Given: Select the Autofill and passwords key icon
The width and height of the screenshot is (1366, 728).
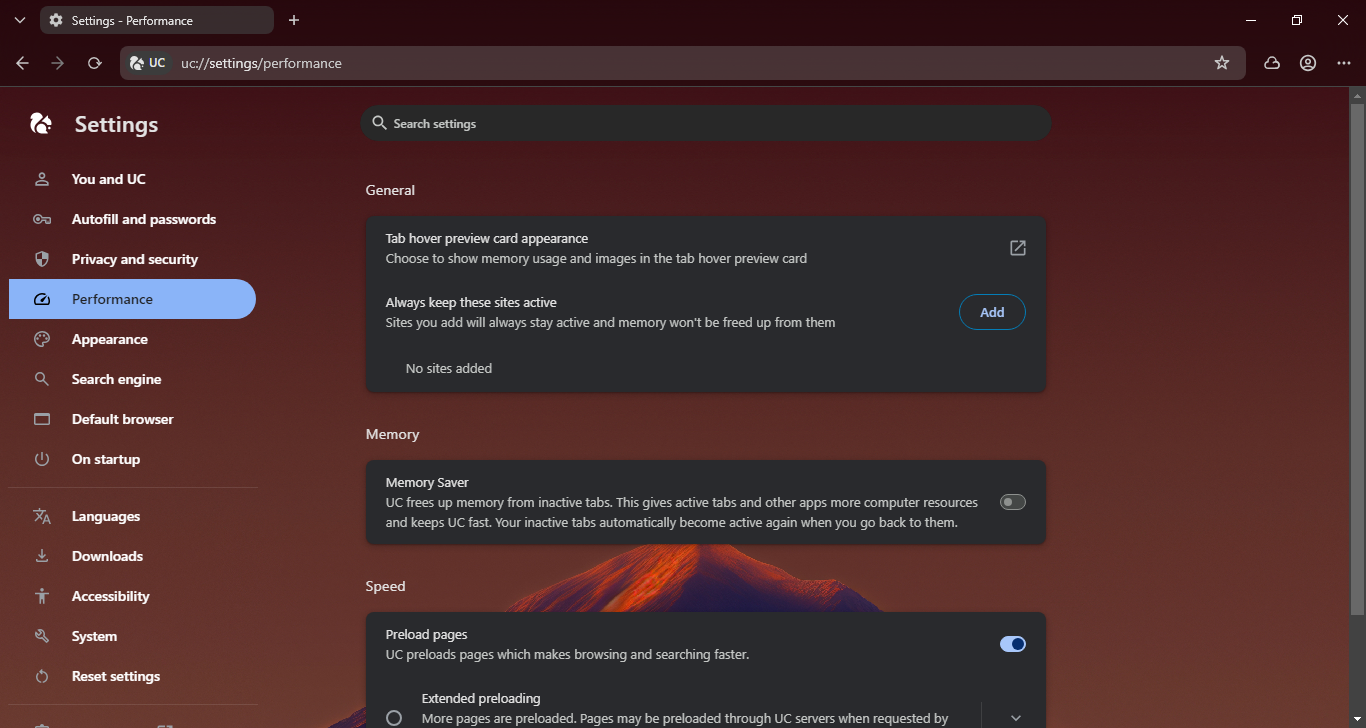Looking at the screenshot, I should point(41,218).
